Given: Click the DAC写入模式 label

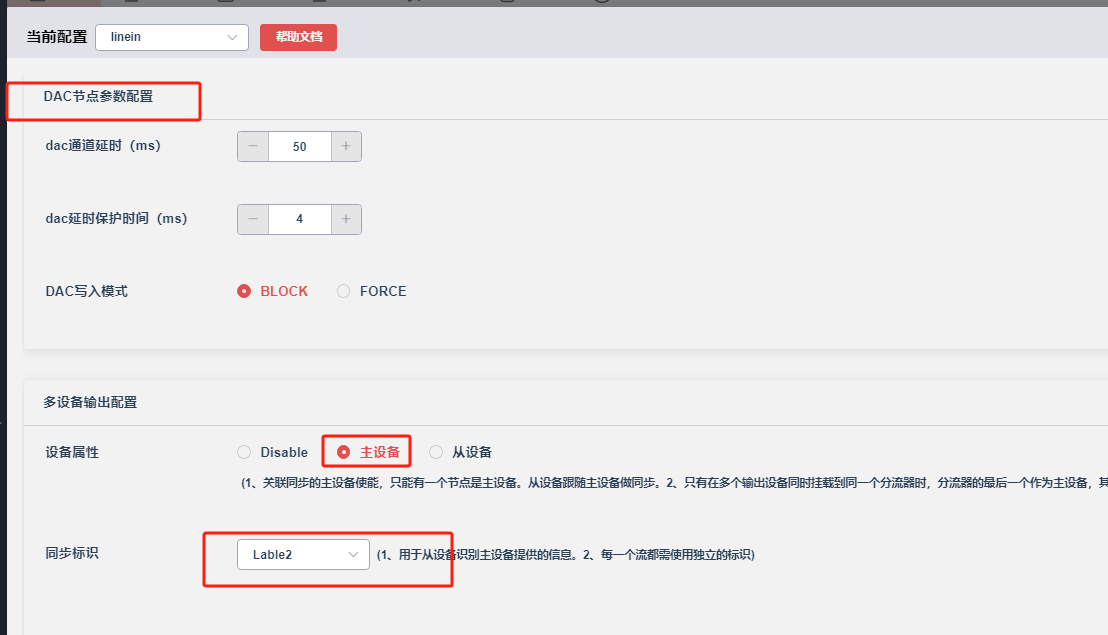Looking at the screenshot, I should (86, 291).
